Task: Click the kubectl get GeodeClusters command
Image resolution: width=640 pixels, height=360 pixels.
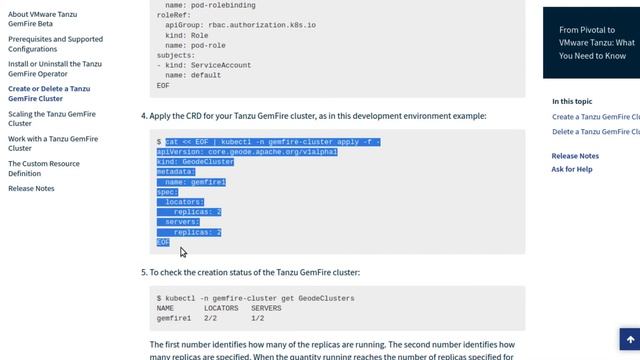Action: point(256,298)
